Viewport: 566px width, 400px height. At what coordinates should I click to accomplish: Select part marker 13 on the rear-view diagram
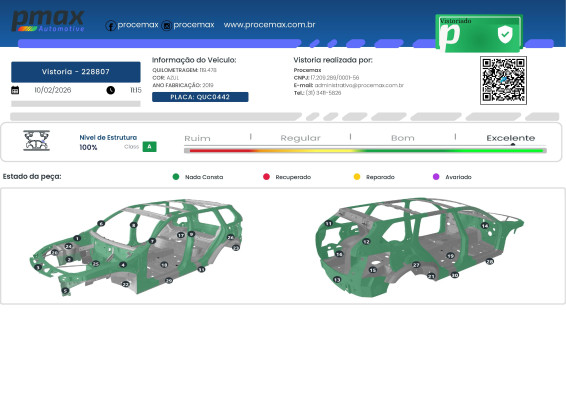337,279
